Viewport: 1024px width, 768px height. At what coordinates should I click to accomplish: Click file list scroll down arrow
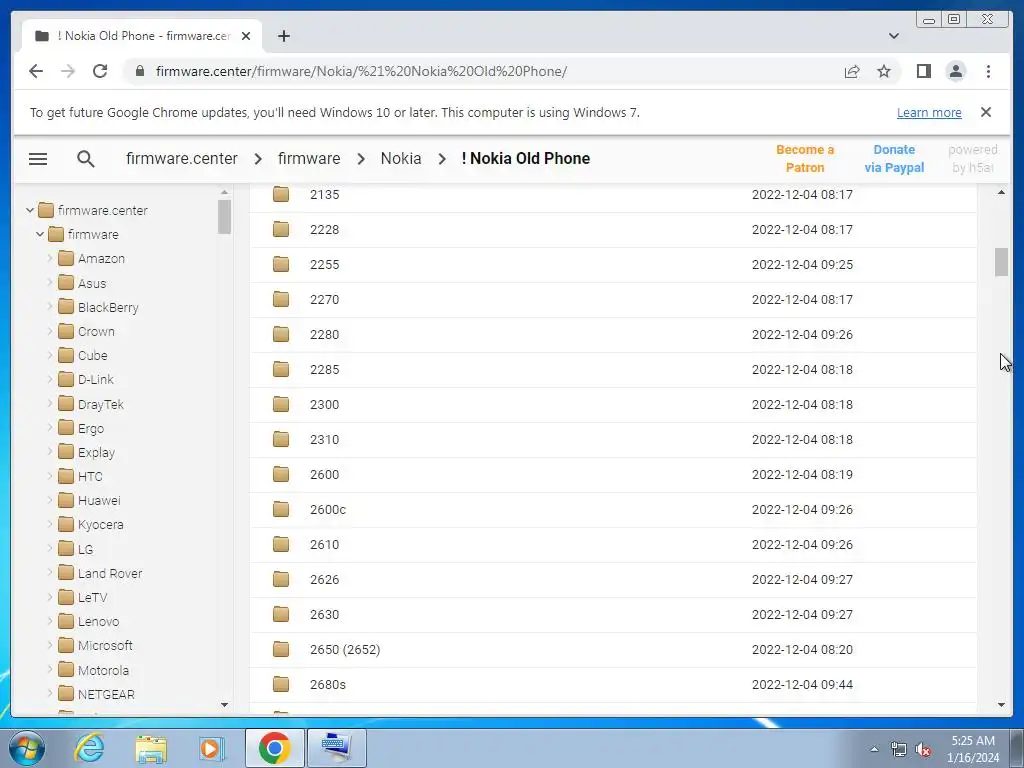pyautogui.click(x=1001, y=705)
